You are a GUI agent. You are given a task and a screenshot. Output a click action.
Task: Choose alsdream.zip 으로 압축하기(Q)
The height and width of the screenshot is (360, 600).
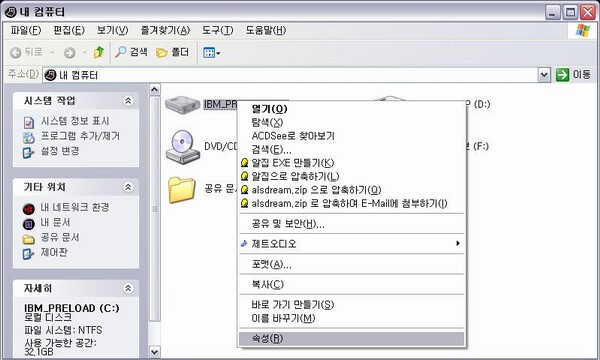[351, 190]
